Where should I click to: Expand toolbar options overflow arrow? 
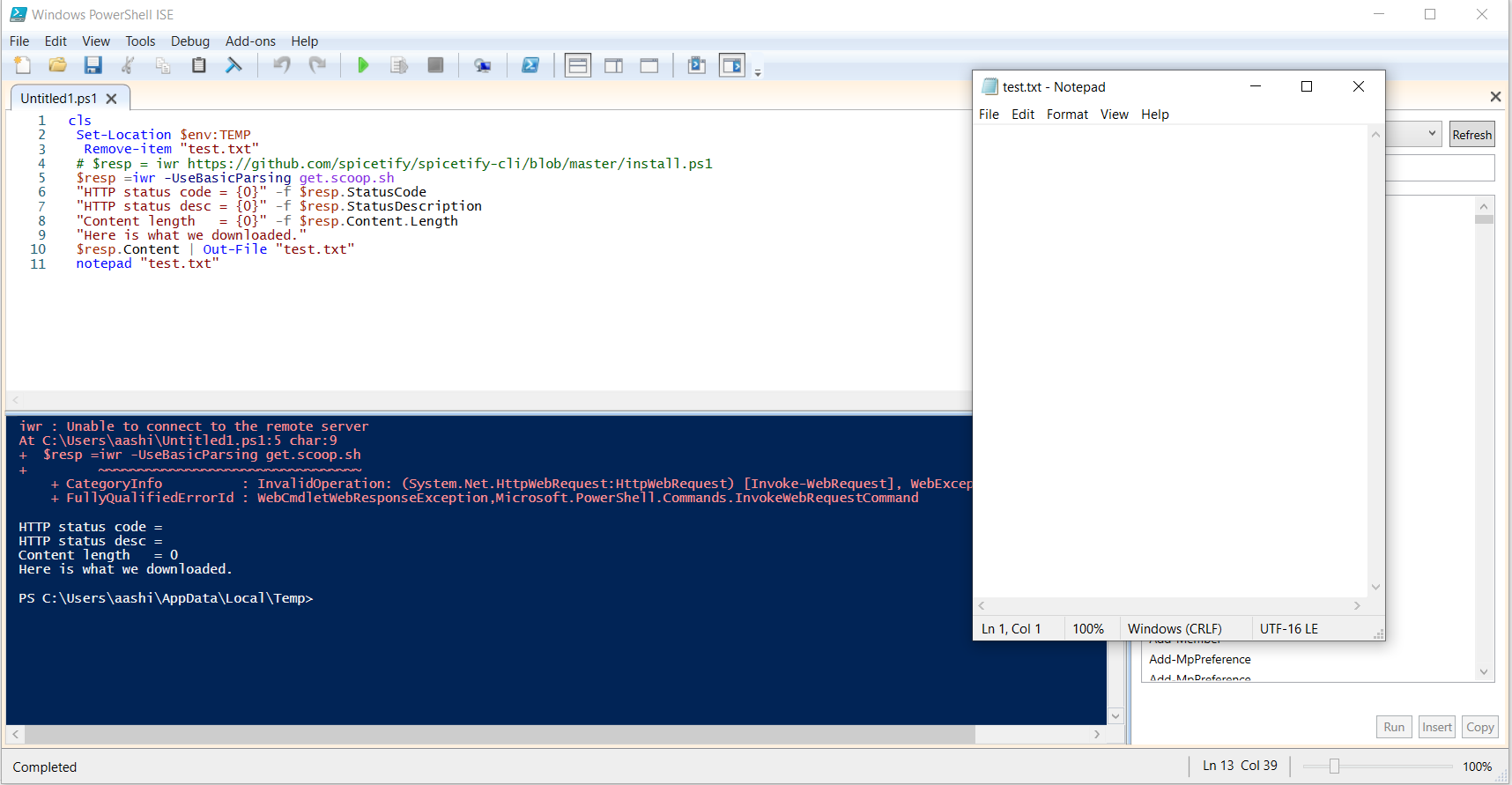pos(758,73)
